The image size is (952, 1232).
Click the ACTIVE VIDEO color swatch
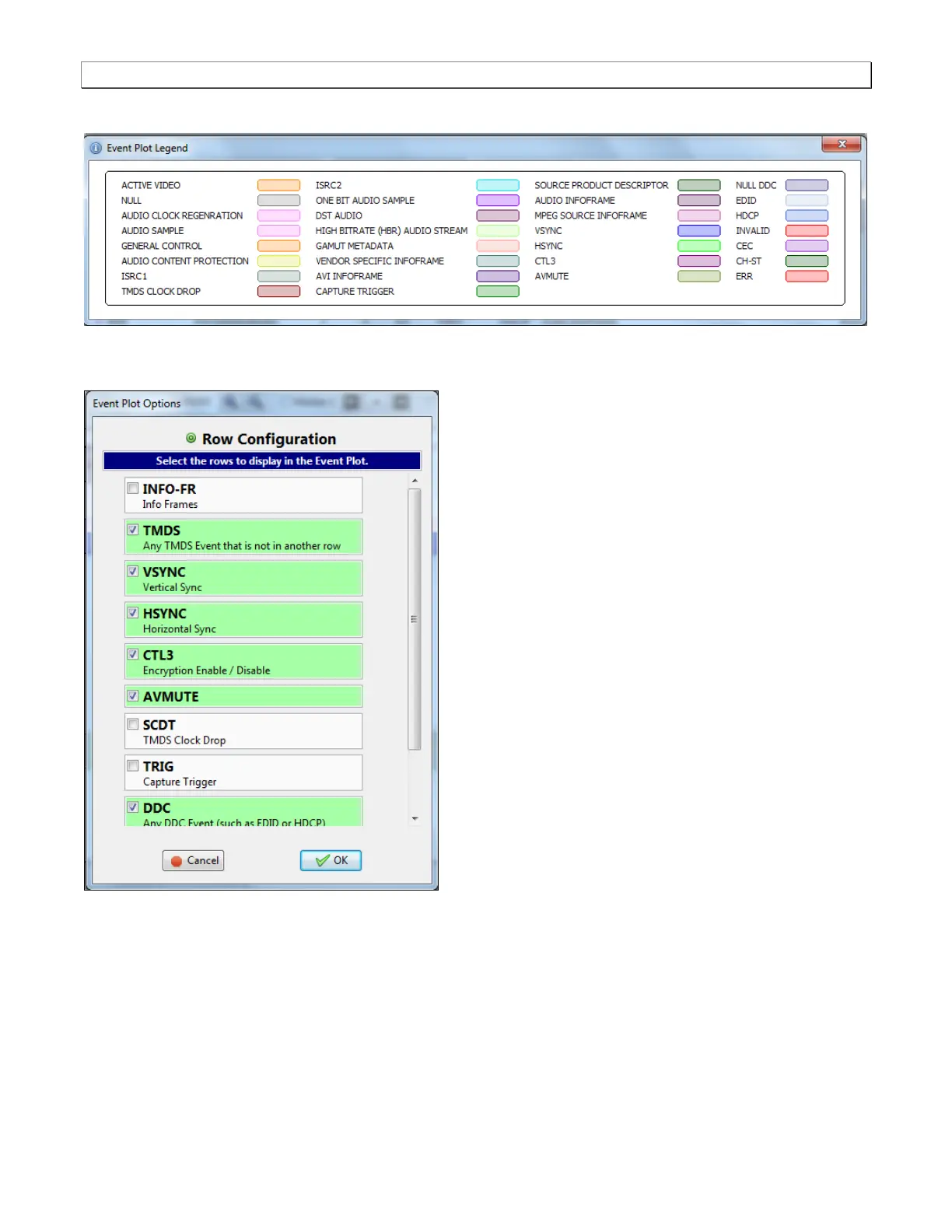278,185
